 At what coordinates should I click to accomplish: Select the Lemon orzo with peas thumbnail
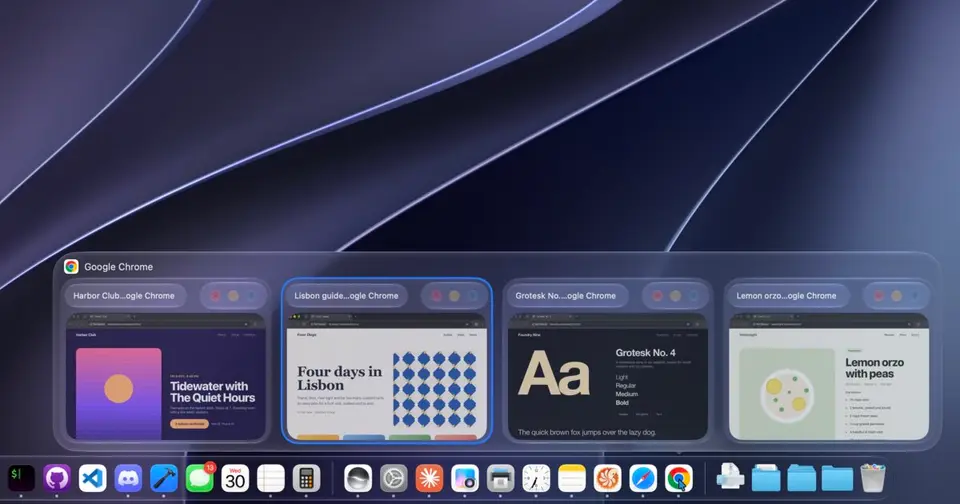[x=829, y=377]
